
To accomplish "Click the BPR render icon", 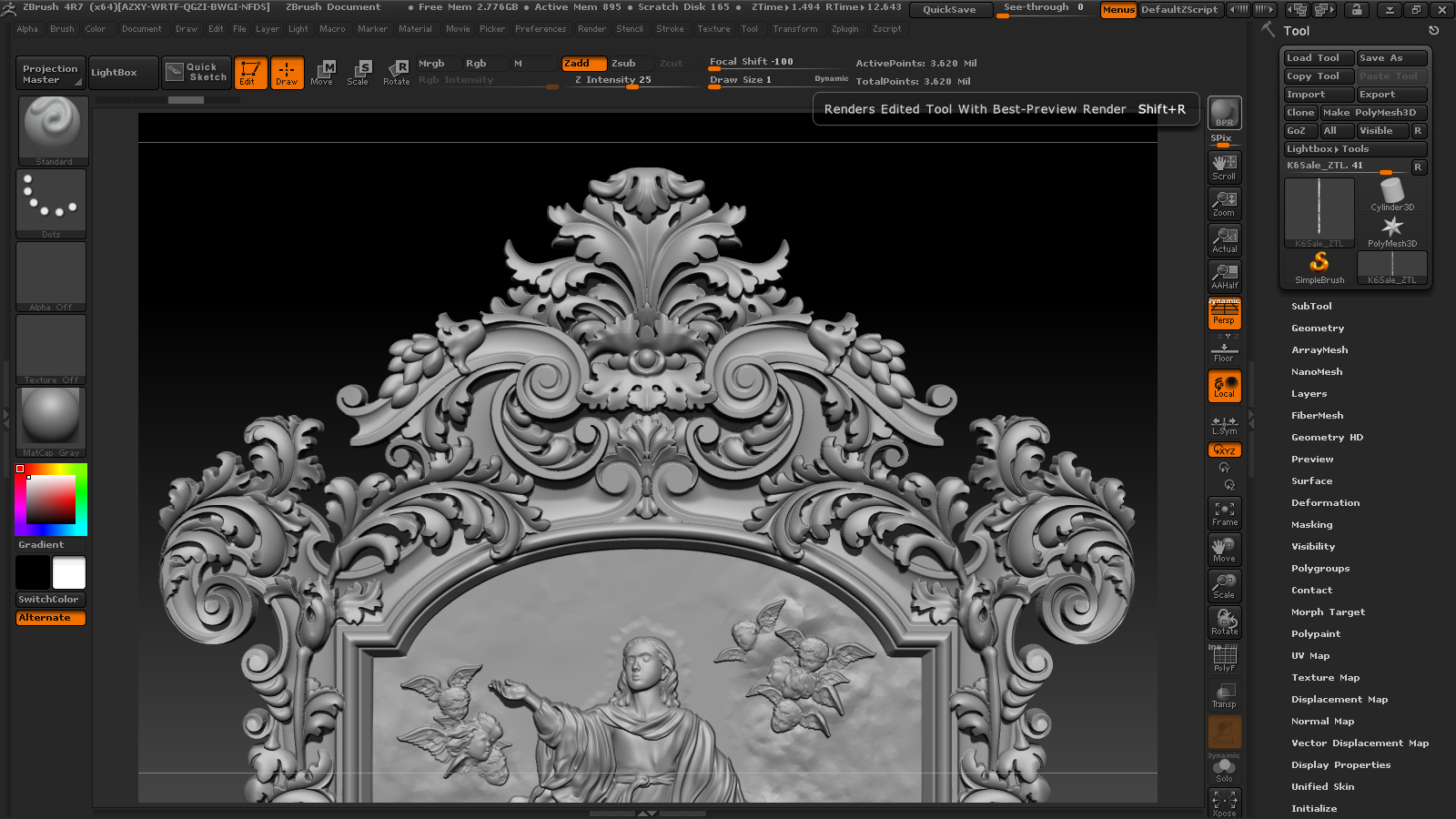I will 1224,113.
